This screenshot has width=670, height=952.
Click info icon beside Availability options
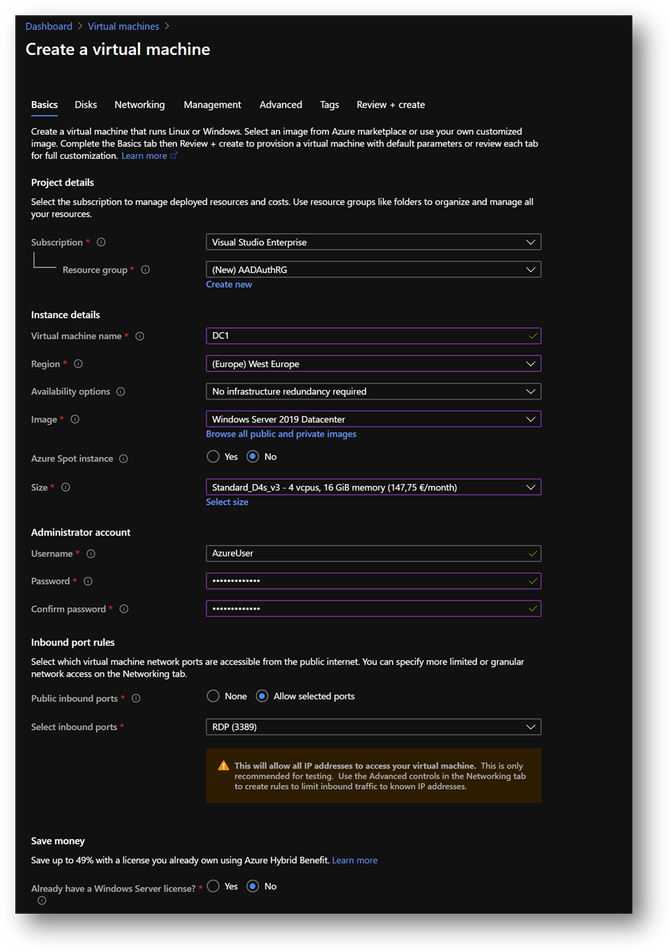pyautogui.click(x=121, y=392)
